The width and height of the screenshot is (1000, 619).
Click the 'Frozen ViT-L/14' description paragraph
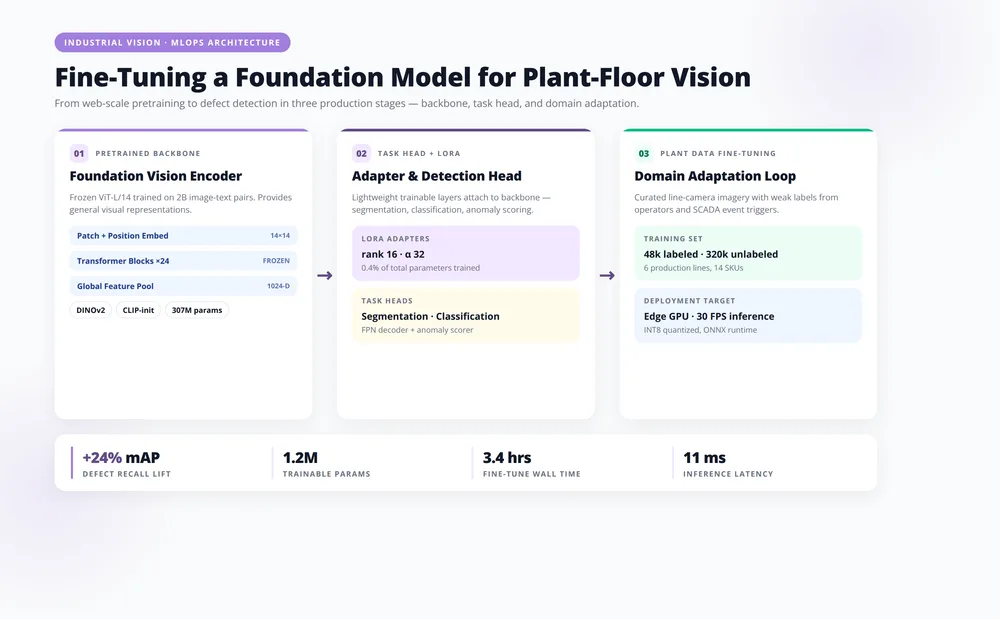click(x=180, y=203)
